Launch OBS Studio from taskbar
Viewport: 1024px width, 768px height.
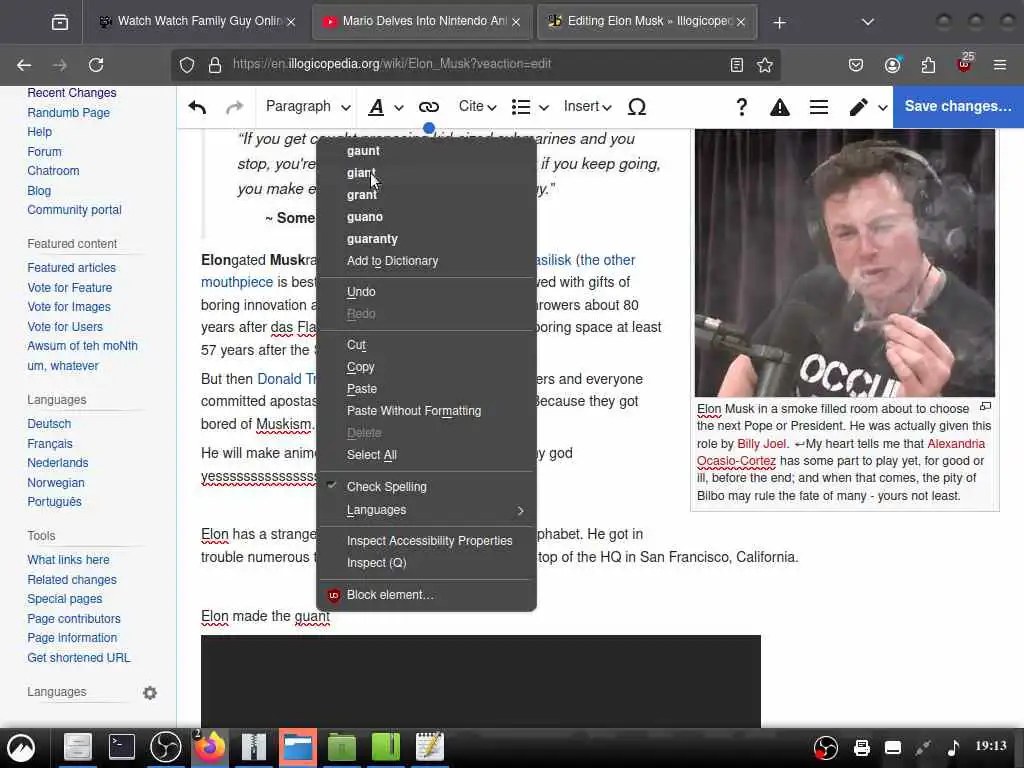[166, 747]
